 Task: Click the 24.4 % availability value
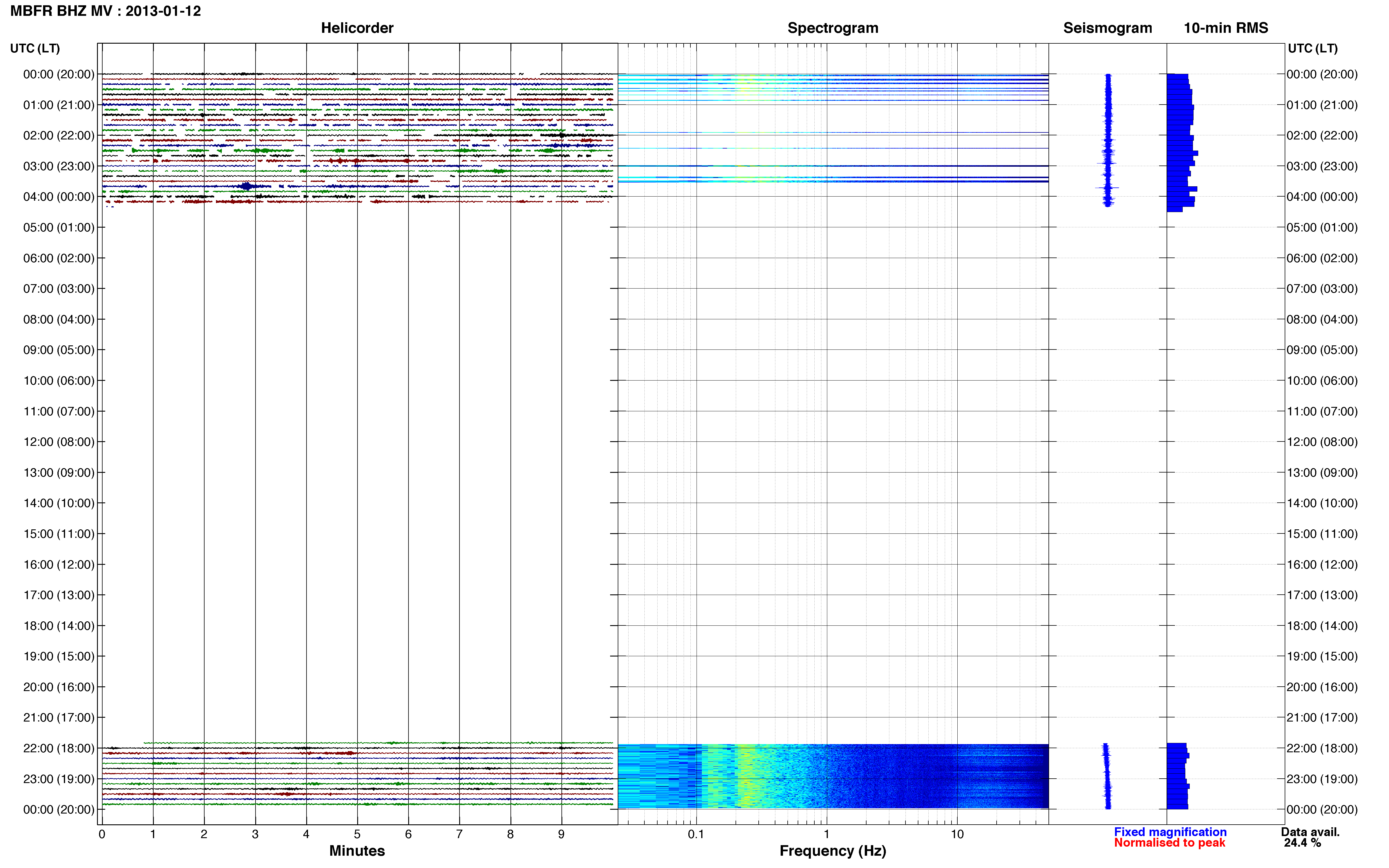pyautogui.click(x=1302, y=843)
